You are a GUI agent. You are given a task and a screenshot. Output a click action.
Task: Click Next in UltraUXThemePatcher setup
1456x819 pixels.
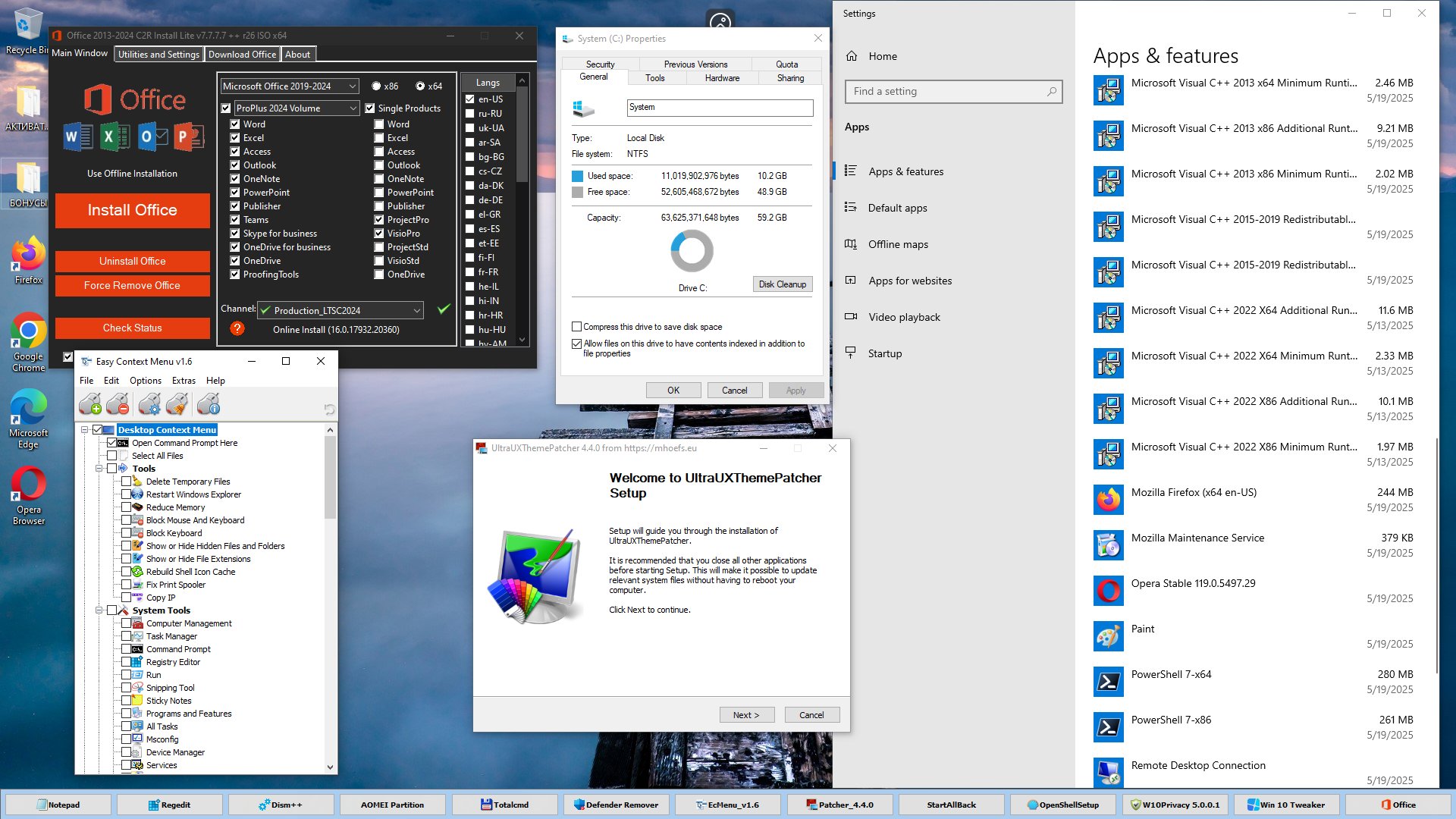point(745,715)
